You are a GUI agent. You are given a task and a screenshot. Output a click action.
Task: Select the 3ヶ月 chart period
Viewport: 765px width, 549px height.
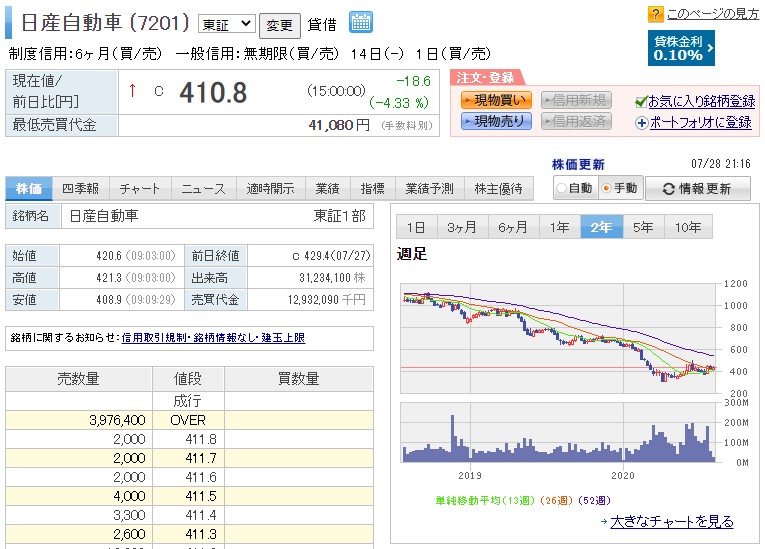coord(463,227)
